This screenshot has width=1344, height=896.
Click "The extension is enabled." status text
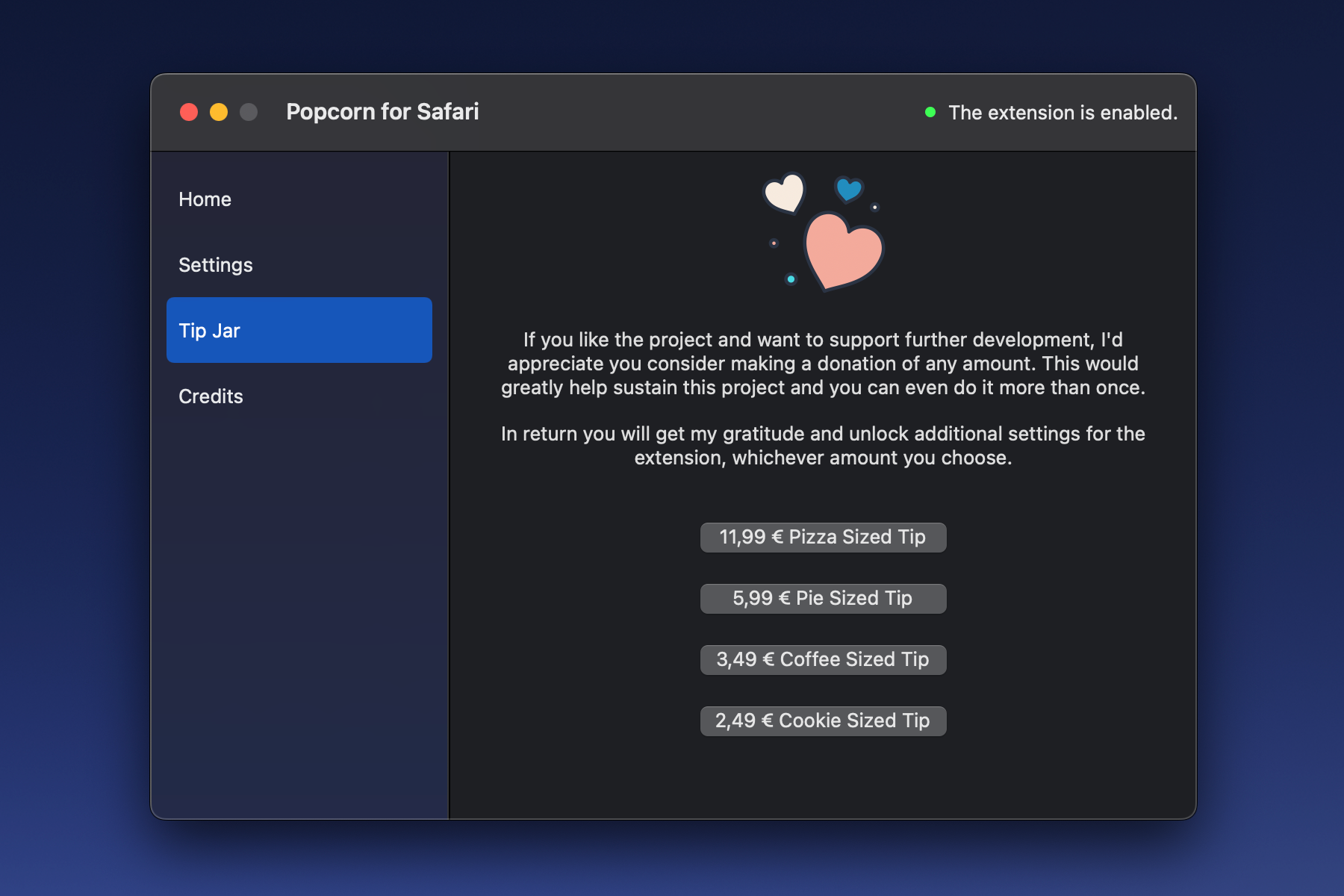pyautogui.click(x=1063, y=113)
